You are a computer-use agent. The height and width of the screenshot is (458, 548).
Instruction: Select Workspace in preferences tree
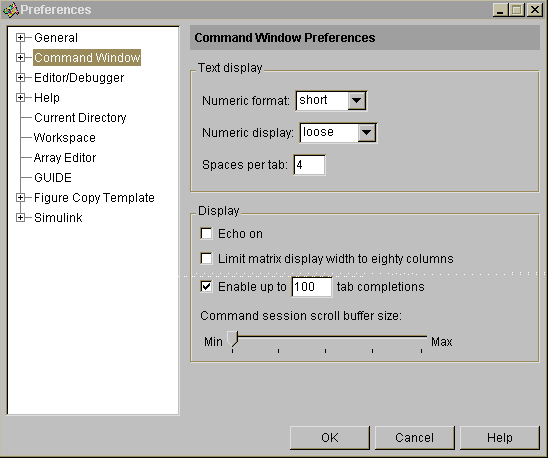pos(65,138)
